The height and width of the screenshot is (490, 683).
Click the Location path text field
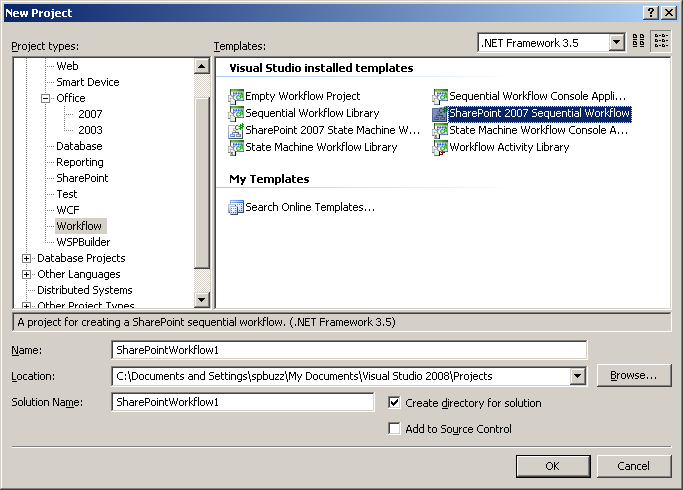[x=341, y=376]
